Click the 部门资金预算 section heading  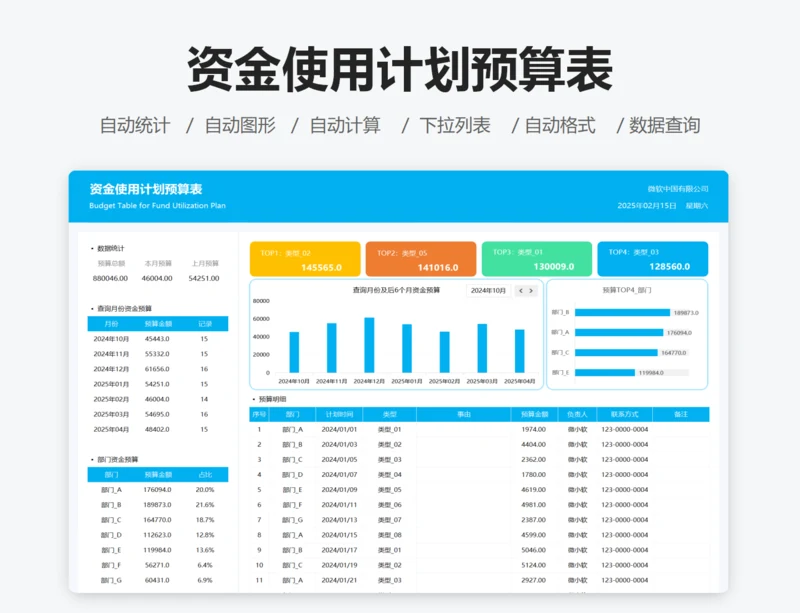click(x=117, y=459)
